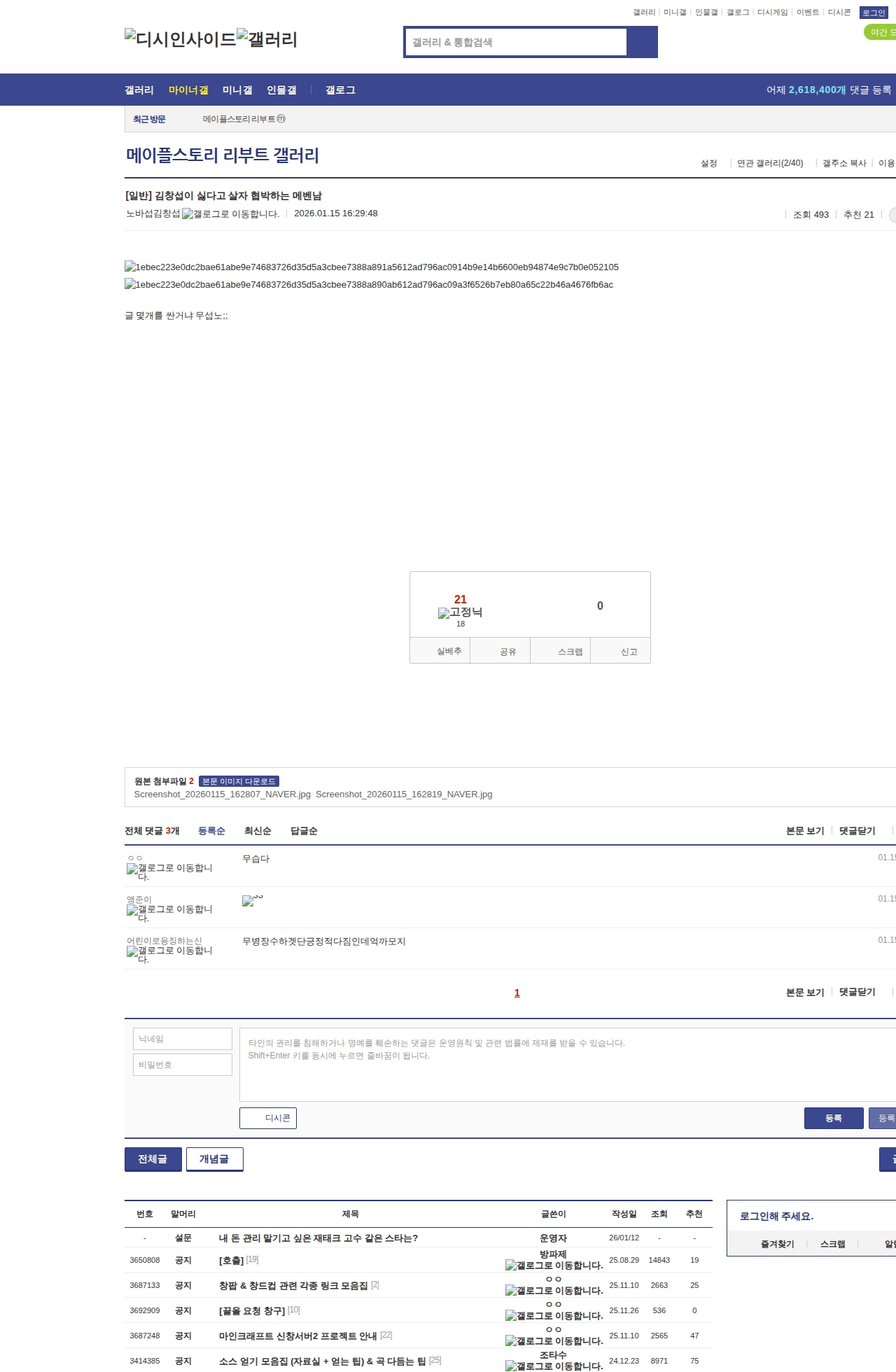Screen dimensions: 896x1372
Task: Open the 디시콘 link in the top menu
Action: [x=839, y=13]
